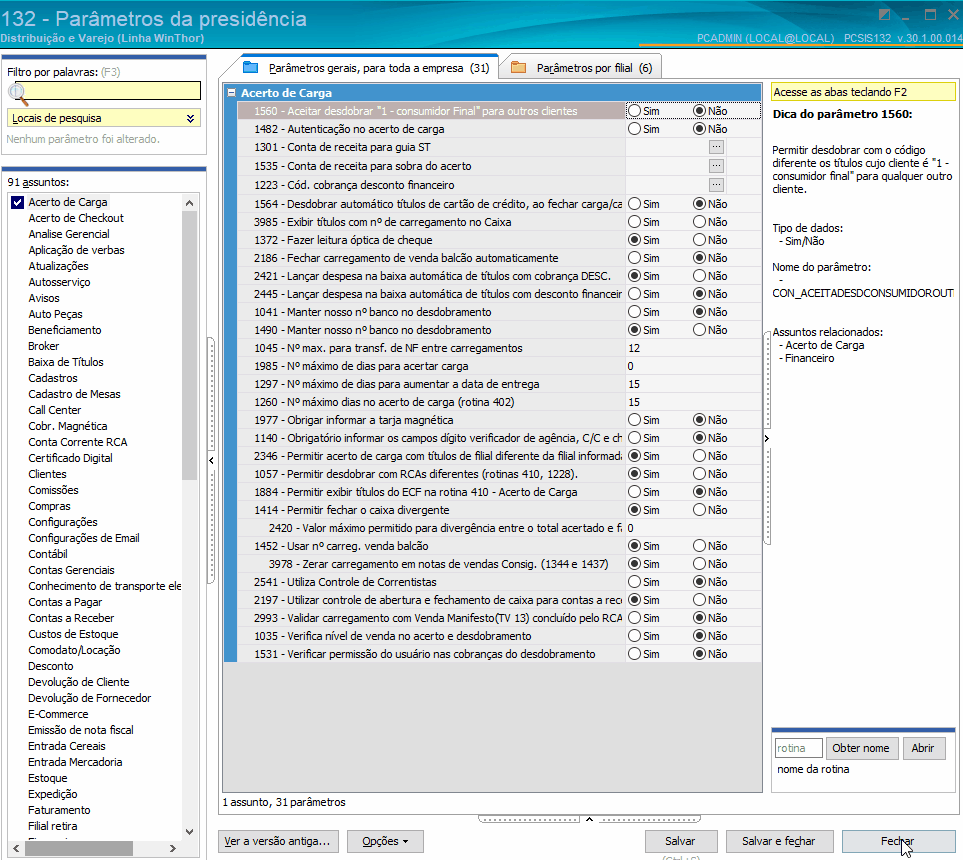This screenshot has width=963, height=860.
Task: Select Emissão de nota fiscal subject
Action: pyautogui.click(x=80, y=730)
